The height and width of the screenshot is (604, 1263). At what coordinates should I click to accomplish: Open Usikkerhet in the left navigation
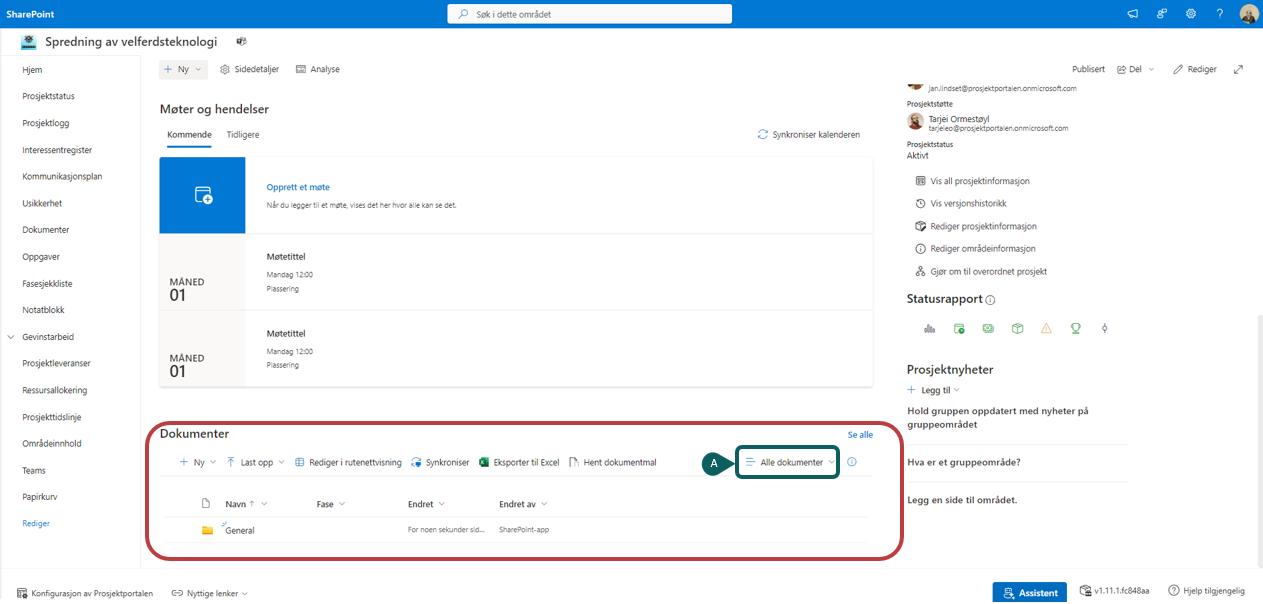[42, 203]
